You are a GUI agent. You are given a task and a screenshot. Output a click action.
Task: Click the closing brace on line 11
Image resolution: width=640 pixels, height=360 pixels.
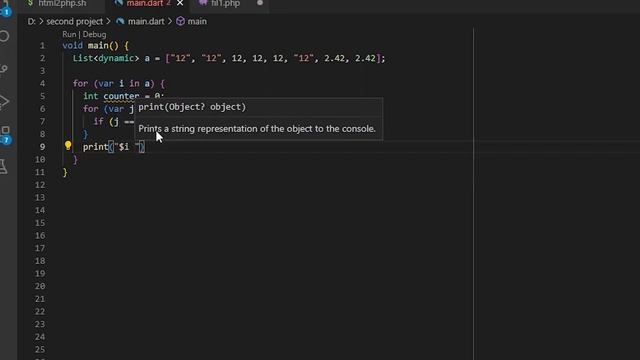65,172
